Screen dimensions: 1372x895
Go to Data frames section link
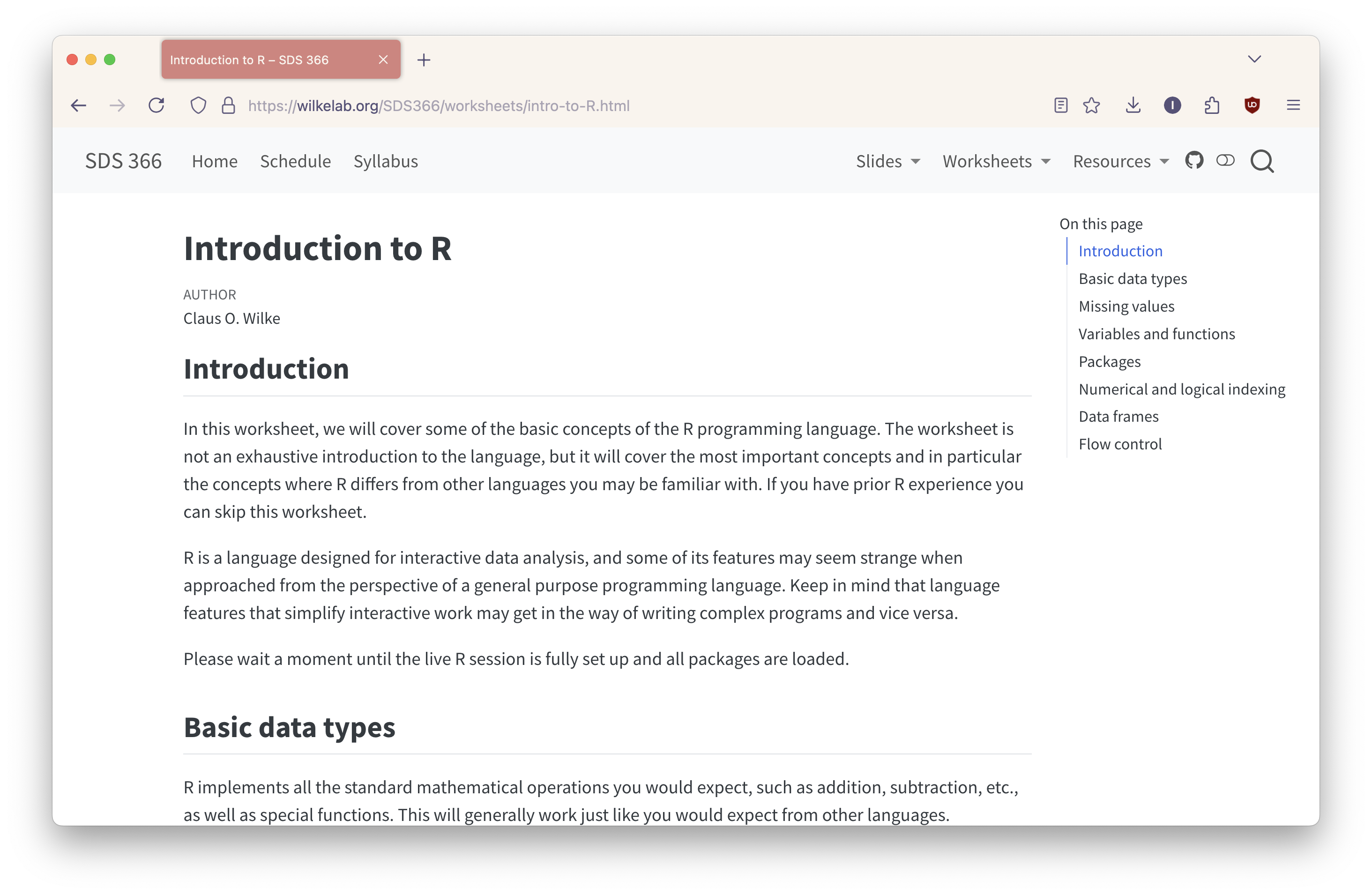coord(1118,416)
